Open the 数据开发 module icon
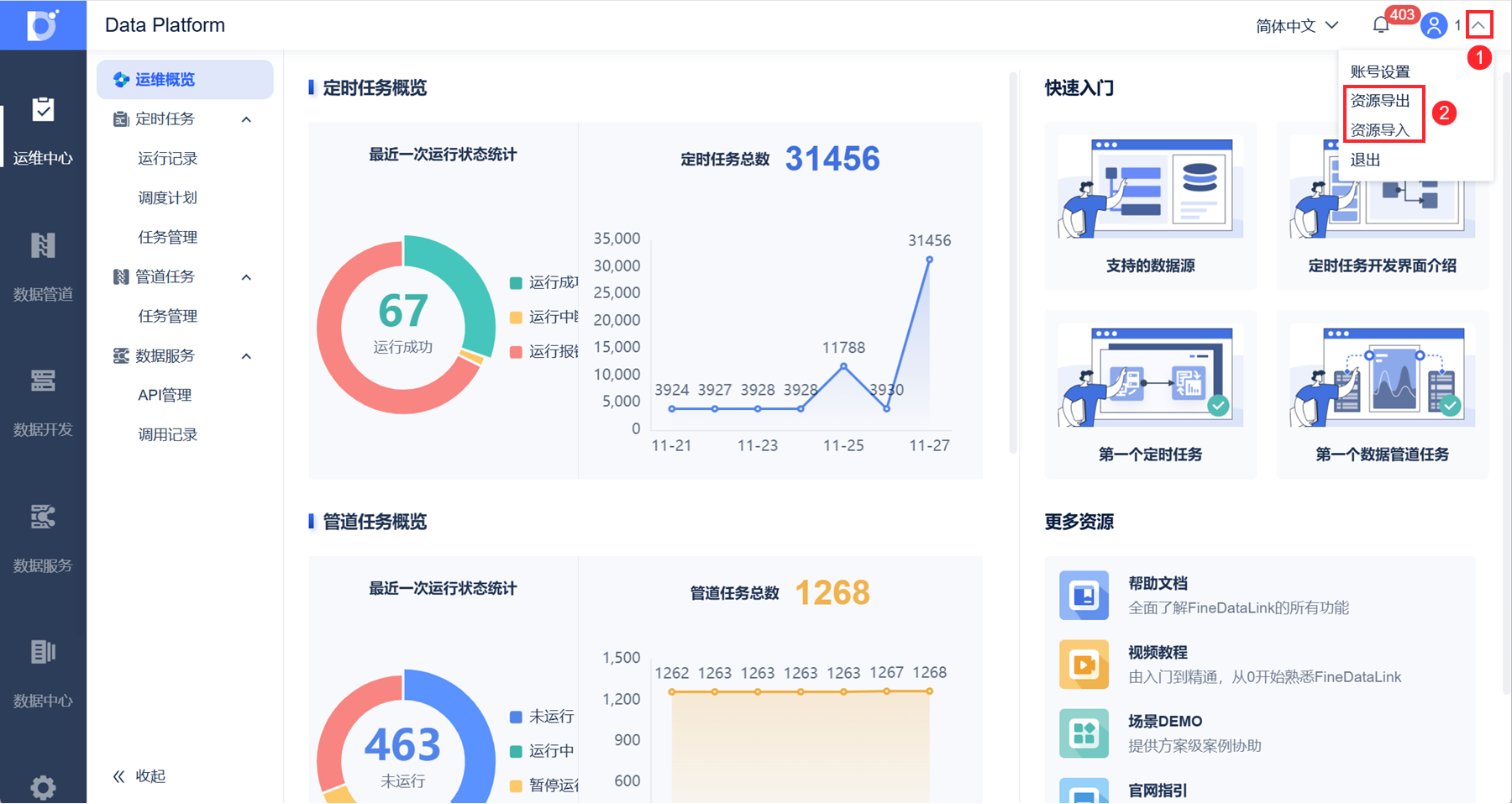 (x=43, y=381)
